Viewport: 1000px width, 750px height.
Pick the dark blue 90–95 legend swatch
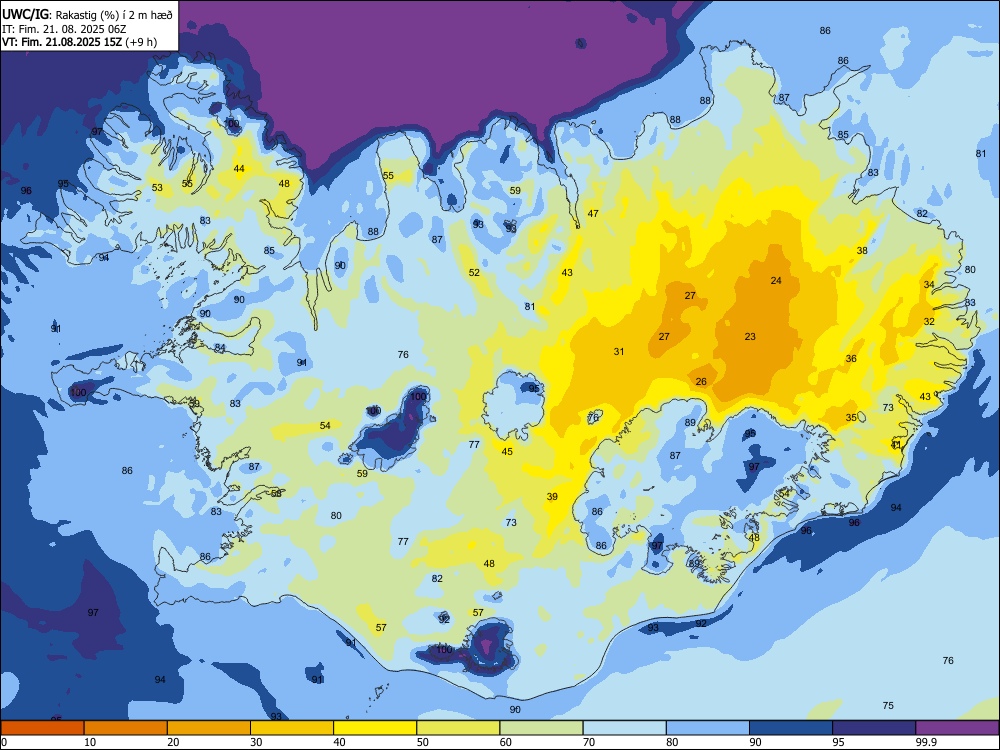[791, 728]
